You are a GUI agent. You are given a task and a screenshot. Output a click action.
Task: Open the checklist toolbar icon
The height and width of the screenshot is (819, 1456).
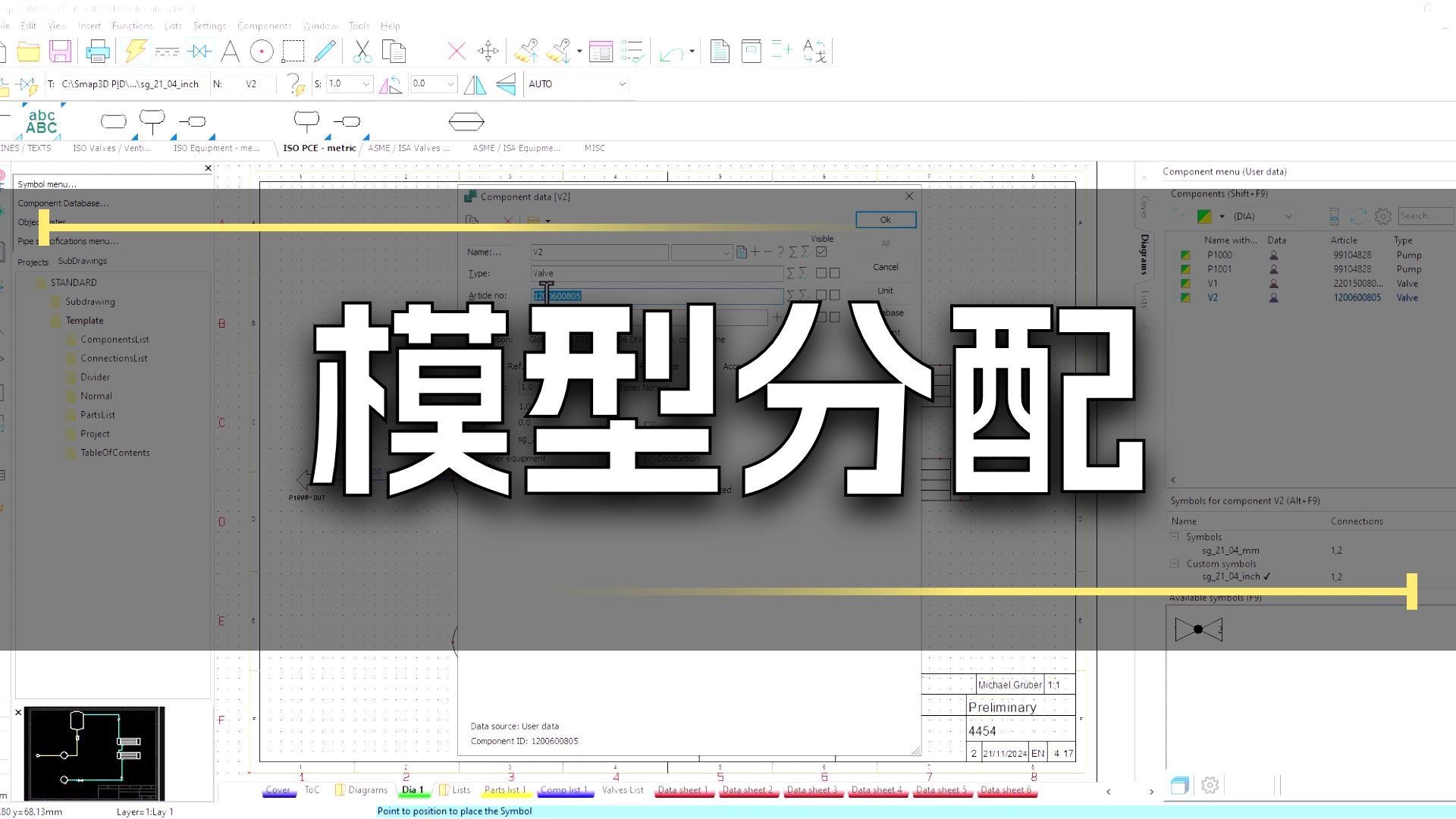[632, 52]
